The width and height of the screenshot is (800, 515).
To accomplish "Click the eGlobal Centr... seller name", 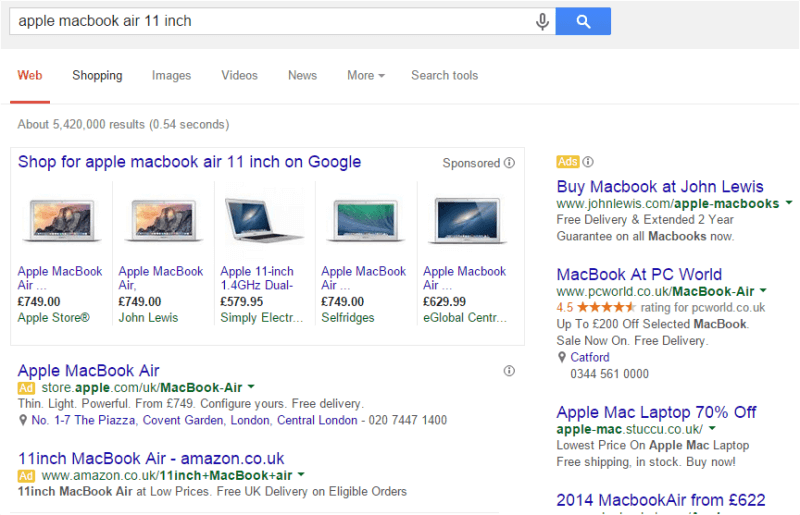I will coord(465,318).
